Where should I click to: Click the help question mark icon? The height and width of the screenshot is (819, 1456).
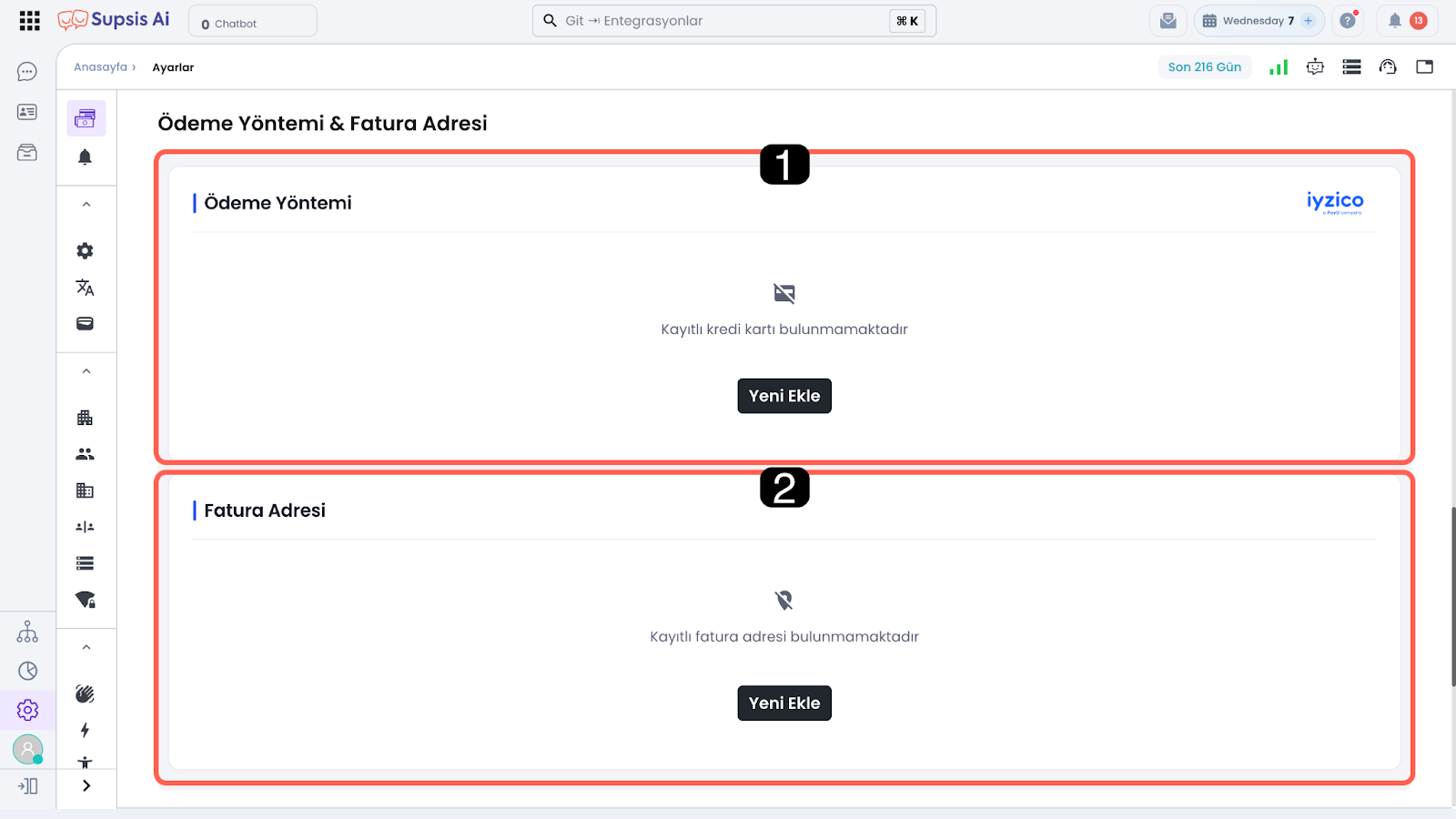click(x=1348, y=21)
